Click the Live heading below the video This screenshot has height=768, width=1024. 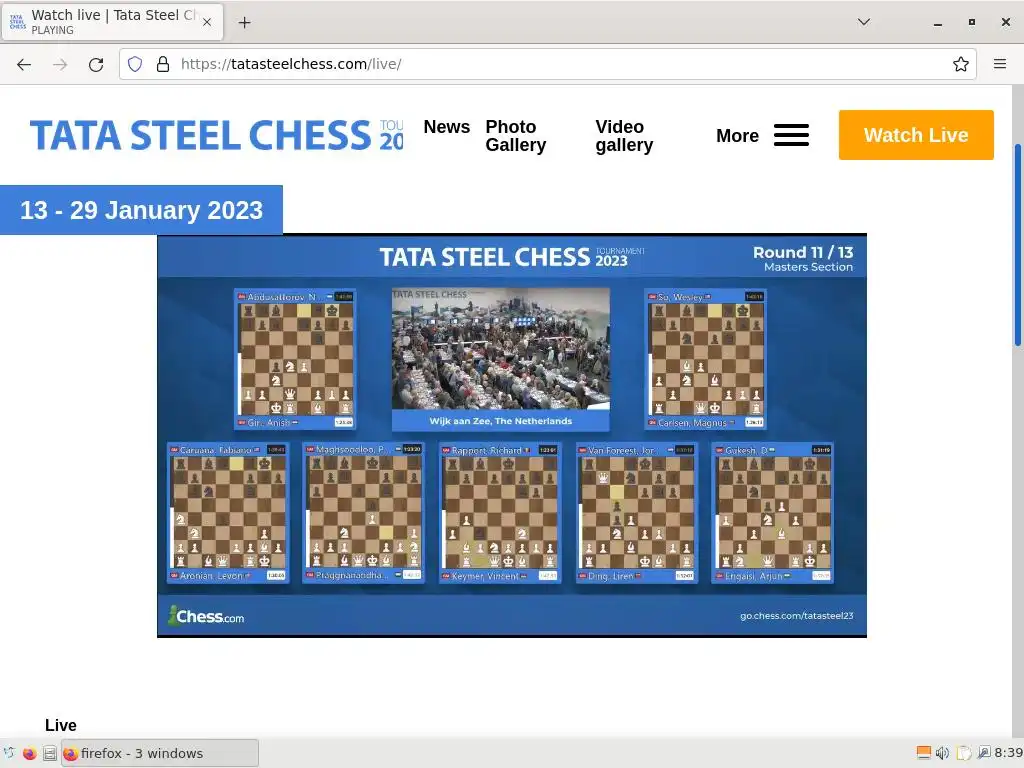click(61, 725)
